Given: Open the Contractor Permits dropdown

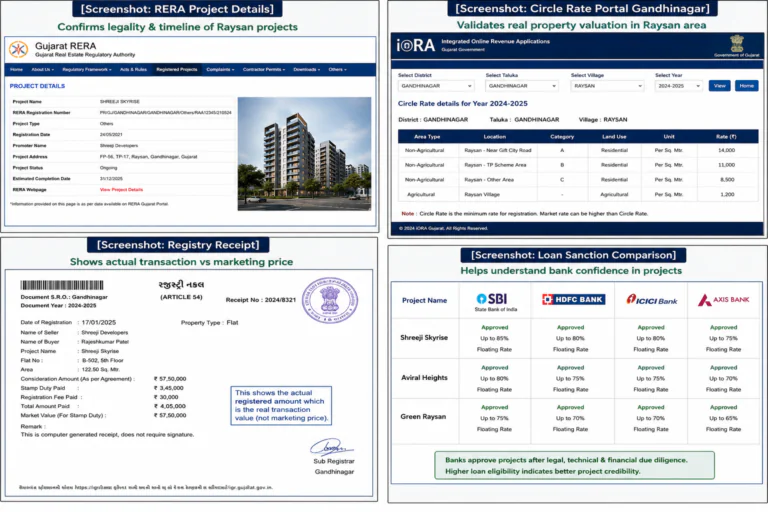Looking at the screenshot, I should 264,70.
